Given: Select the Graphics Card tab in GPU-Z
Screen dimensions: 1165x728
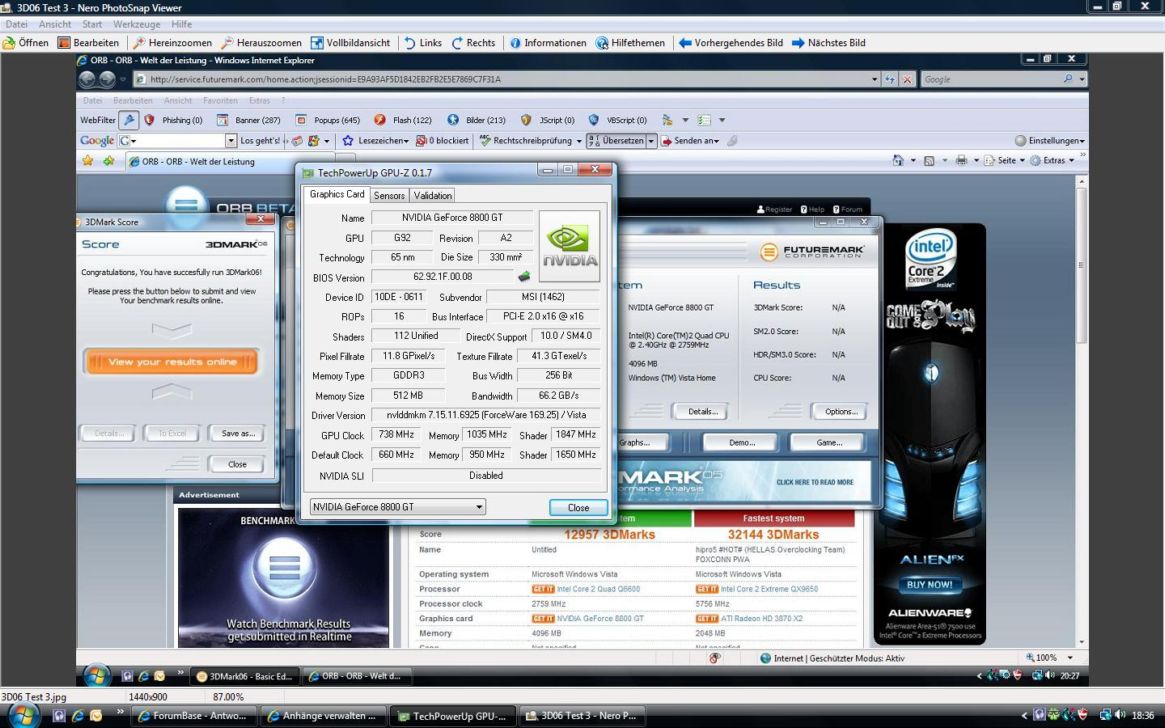Looking at the screenshot, I should [337, 194].
